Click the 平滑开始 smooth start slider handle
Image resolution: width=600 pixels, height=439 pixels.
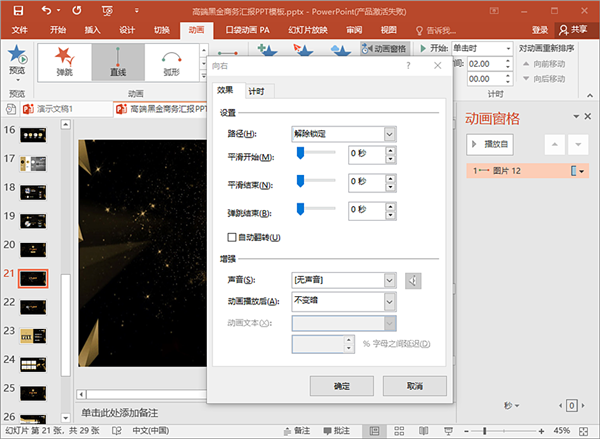pos(300,153)
